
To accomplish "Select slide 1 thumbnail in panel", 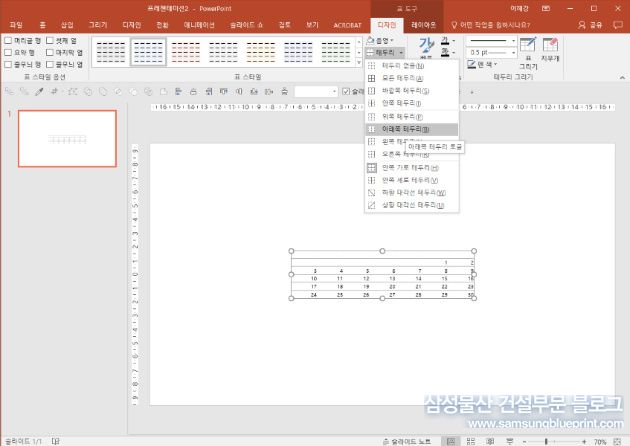I will [x=67, y=139].
